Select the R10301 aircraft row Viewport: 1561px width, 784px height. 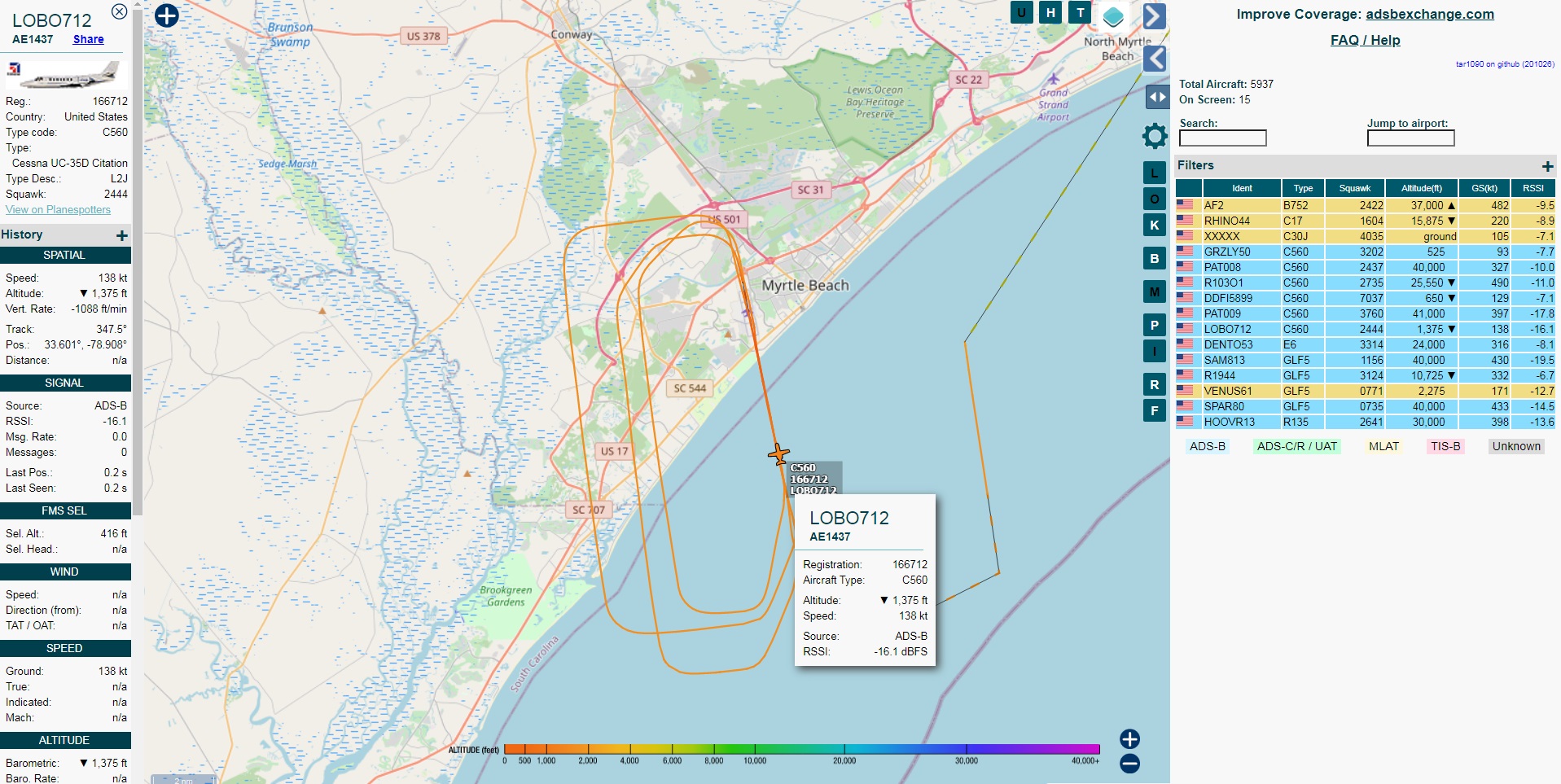1366,283
